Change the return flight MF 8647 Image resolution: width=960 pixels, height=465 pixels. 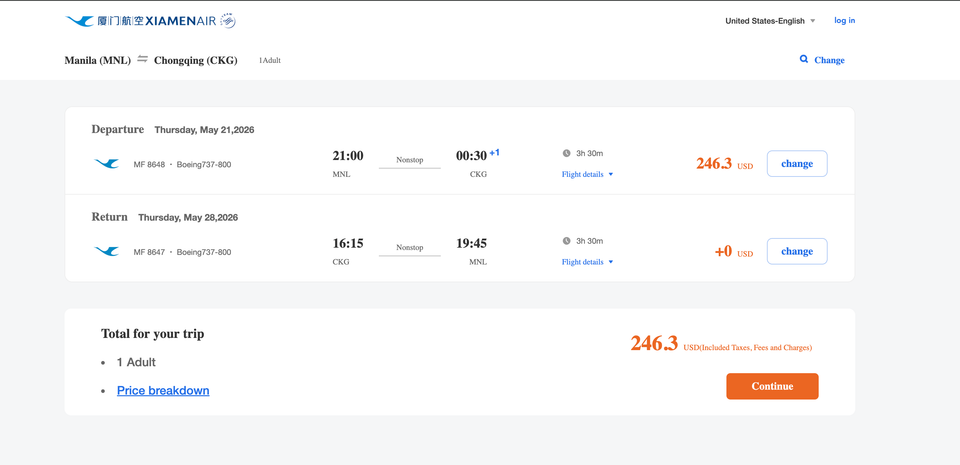click(797, 251)
